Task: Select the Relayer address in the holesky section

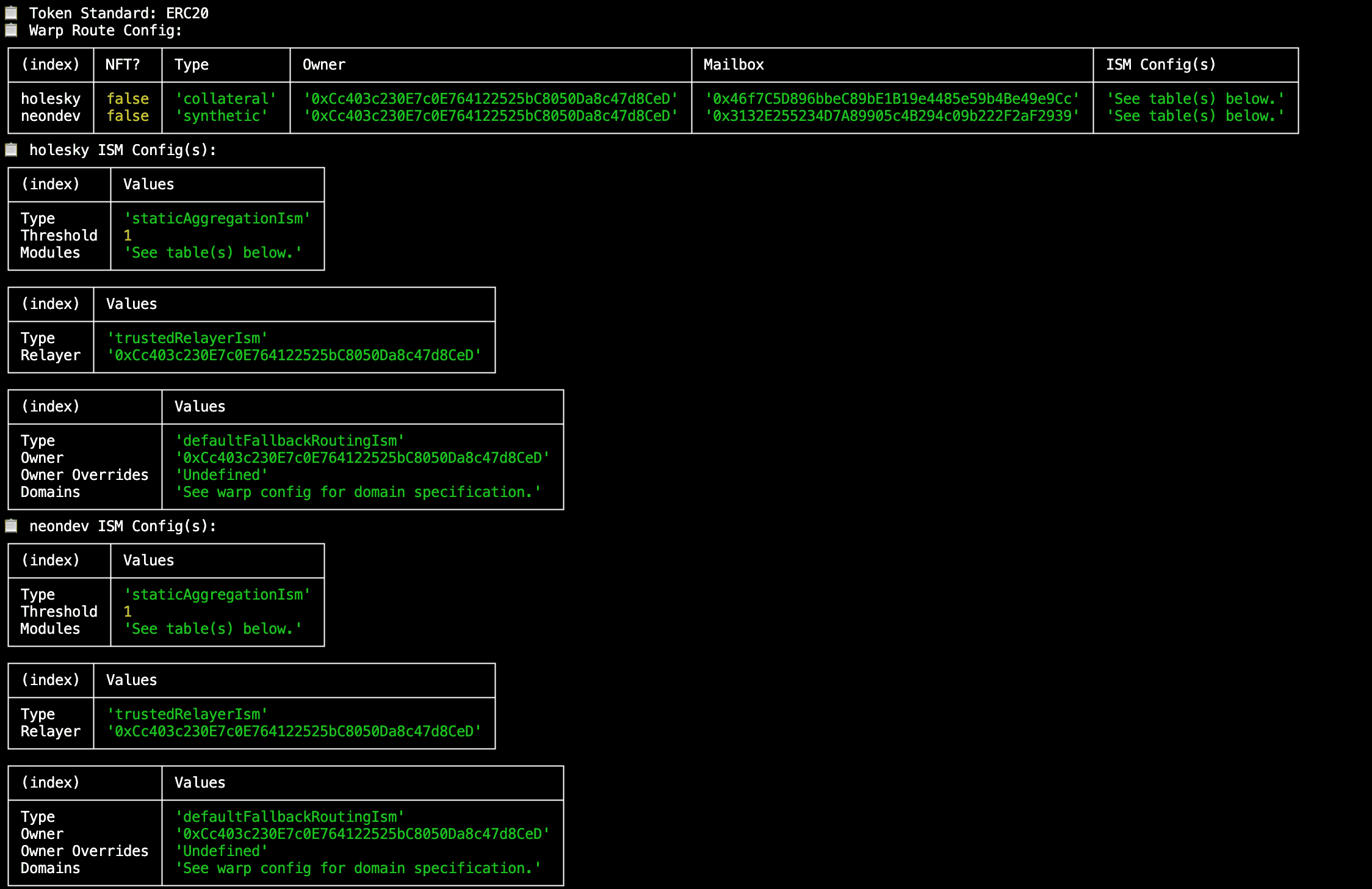Action: [294, 355]
